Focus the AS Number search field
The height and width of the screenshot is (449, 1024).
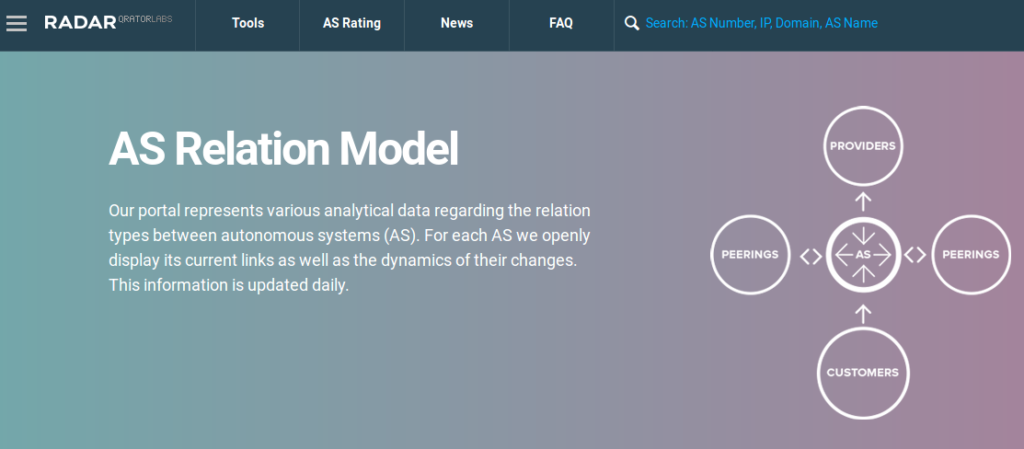(761, 23)
